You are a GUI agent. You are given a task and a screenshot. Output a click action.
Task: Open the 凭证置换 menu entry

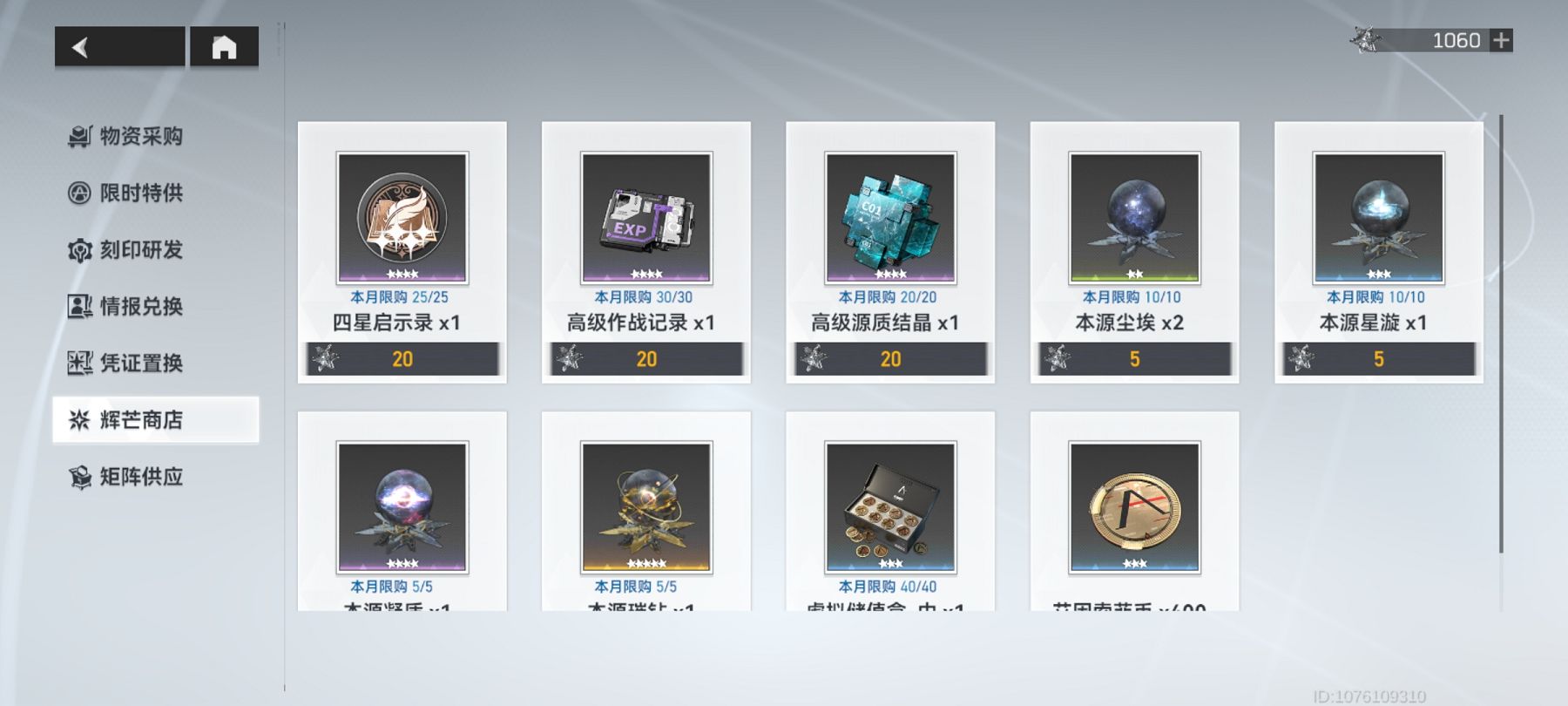point(126,363)
